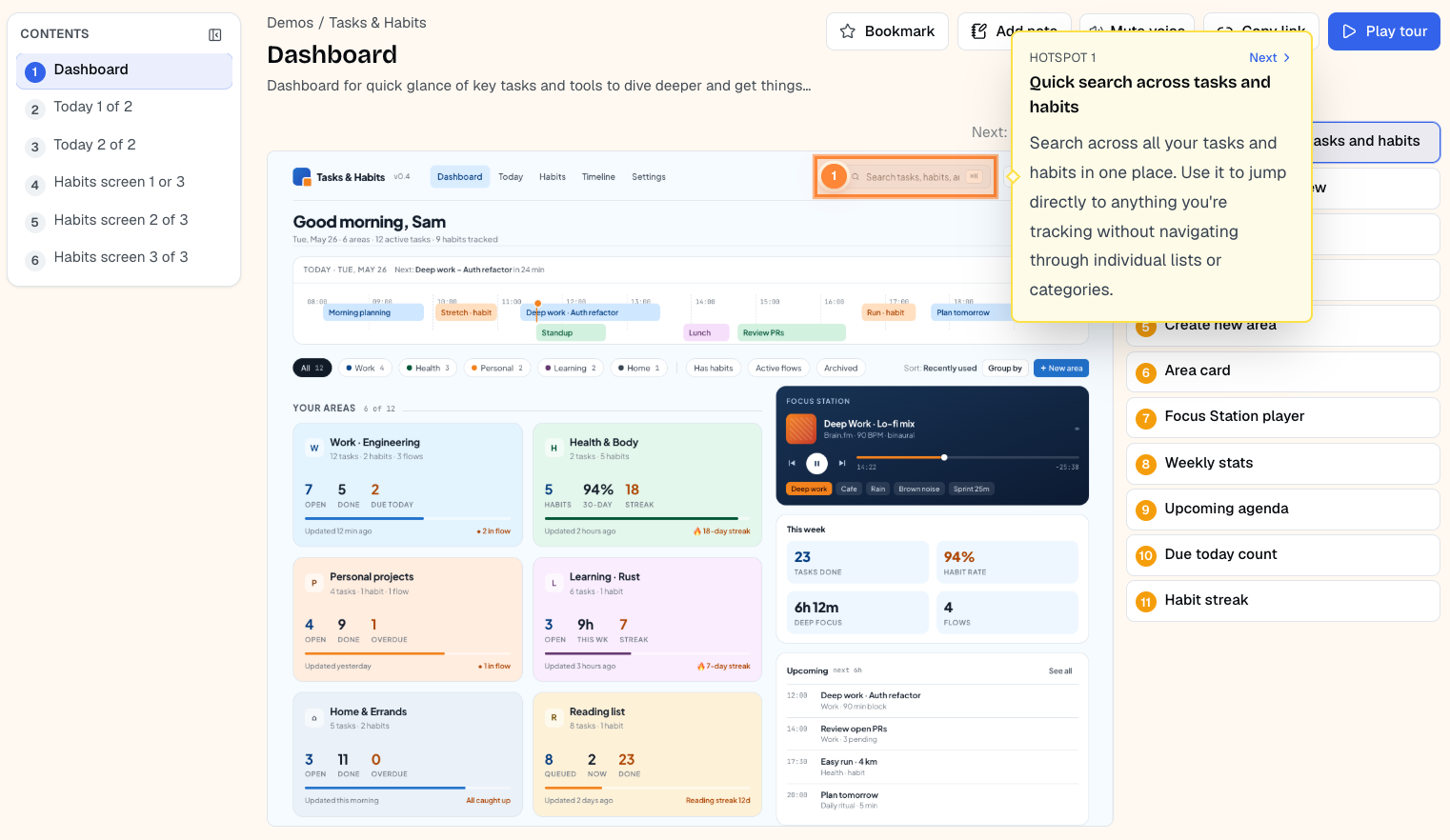Viewport: 1450px width, 840px height.
Task: Open the Habits tab in app
Action: click(x=553, y=177)
